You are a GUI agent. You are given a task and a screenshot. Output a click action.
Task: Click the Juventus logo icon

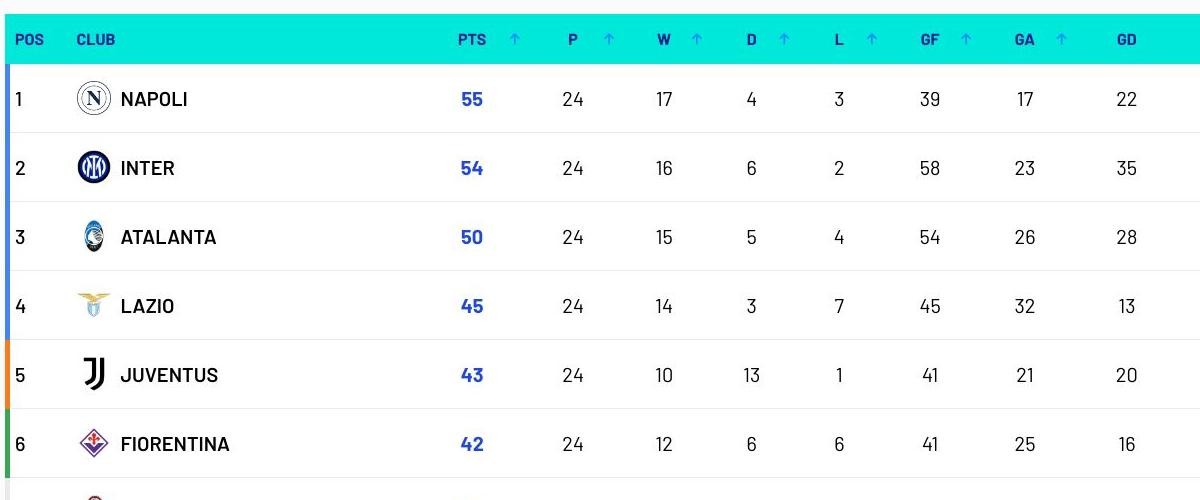(94, 375)
